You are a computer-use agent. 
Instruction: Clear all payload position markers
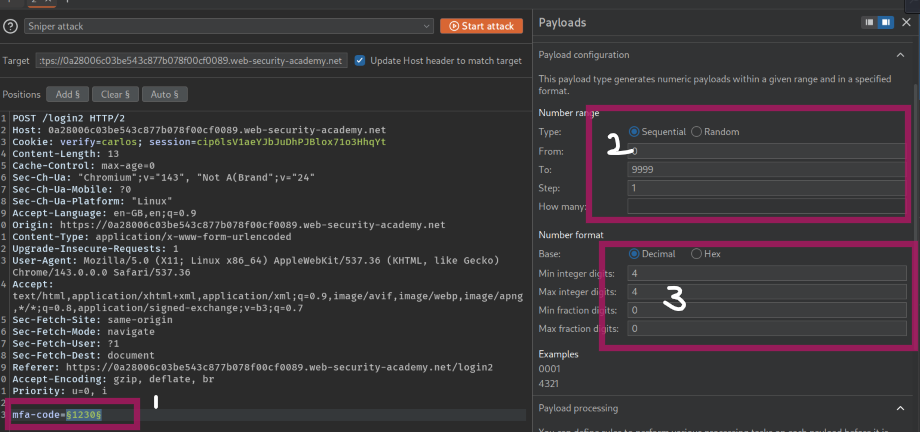115,94
